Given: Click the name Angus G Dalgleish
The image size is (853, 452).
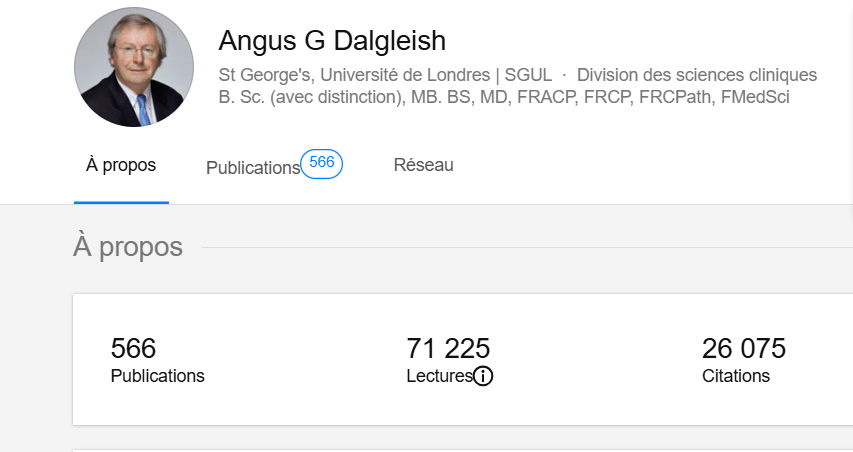Looking at the screenshot, I should [x=332, y=41].
